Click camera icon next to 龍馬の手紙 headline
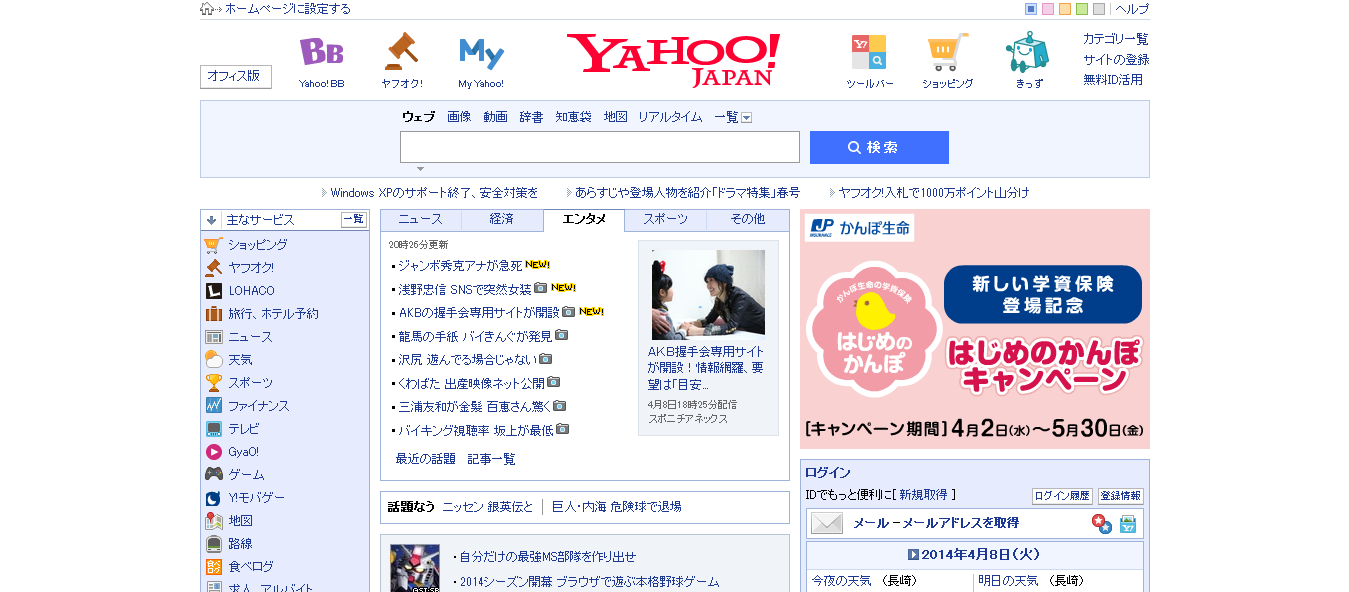 pyautogui.click(x=562, y=335)
